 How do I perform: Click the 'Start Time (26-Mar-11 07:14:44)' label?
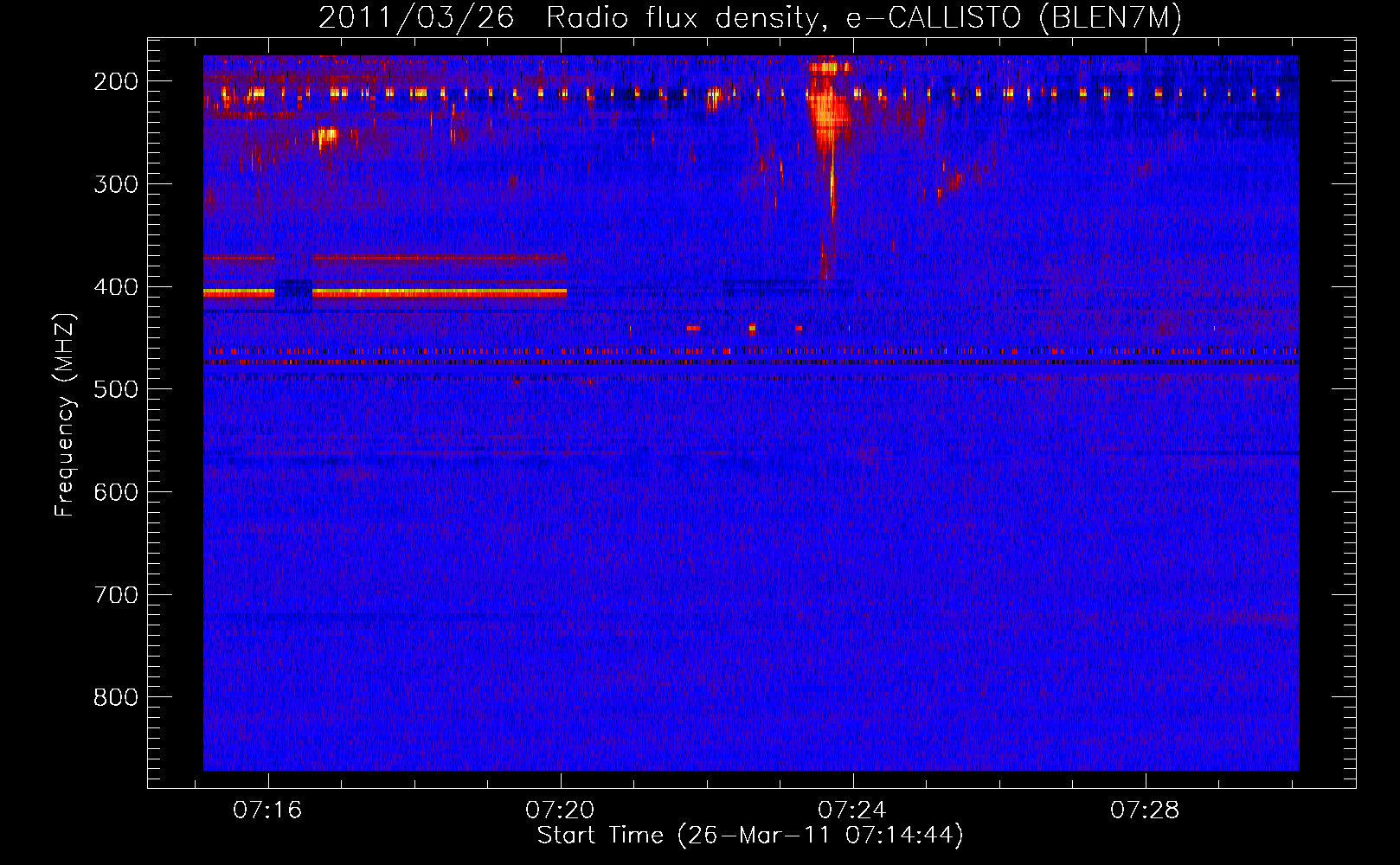750,836
